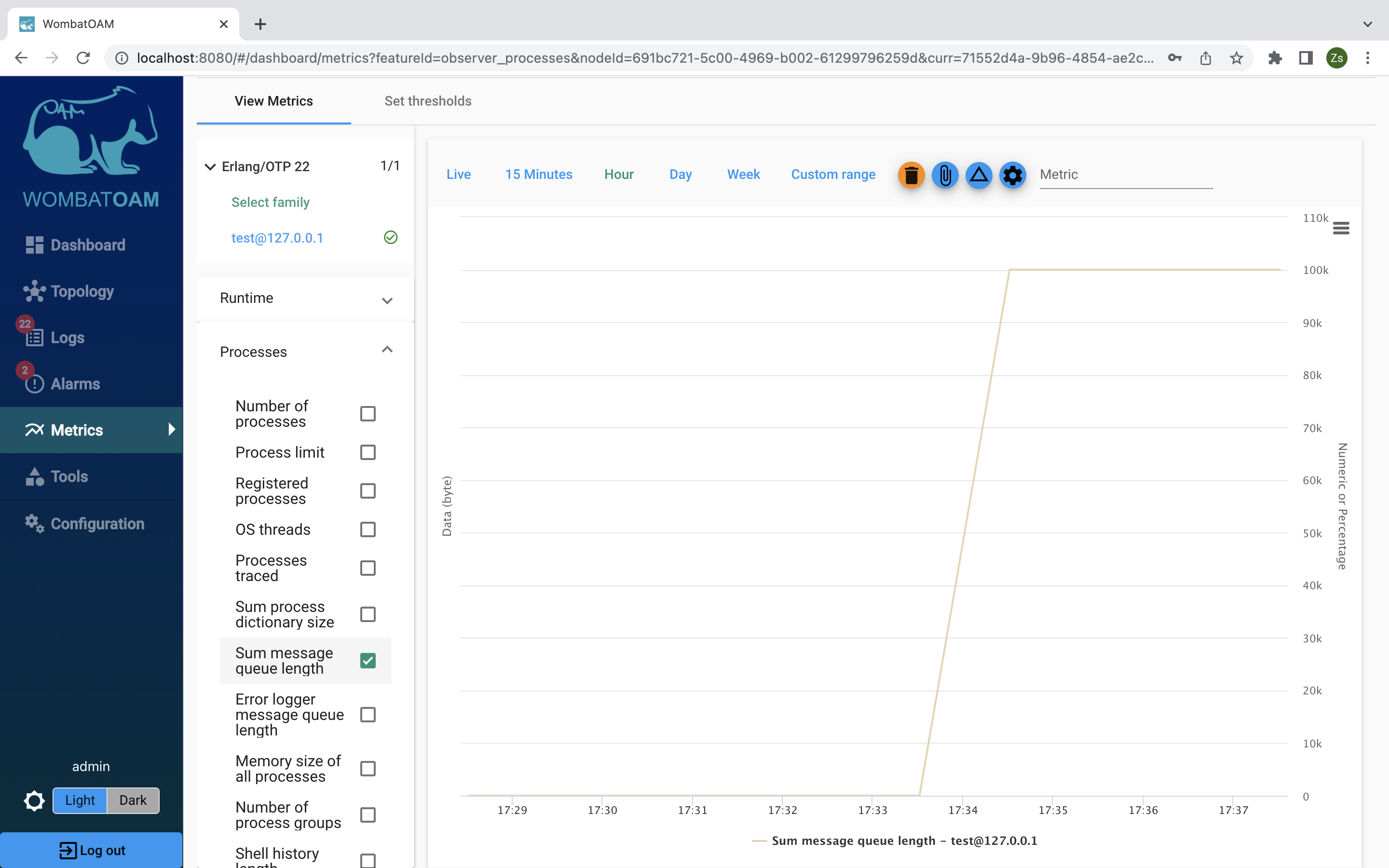Viewport: 1389px width, 868px height.
Task: Select Week time range
Action: point(743,175)
